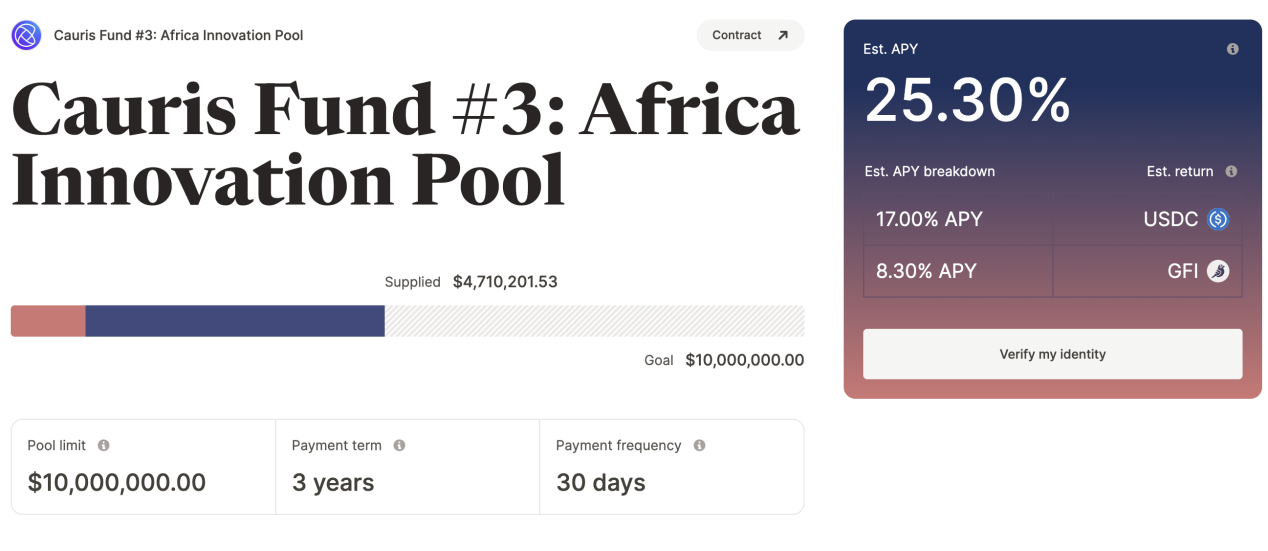Select the 17.00% APY breakdown row
Screen dimensions: 1268x551
pos(1052,219)
